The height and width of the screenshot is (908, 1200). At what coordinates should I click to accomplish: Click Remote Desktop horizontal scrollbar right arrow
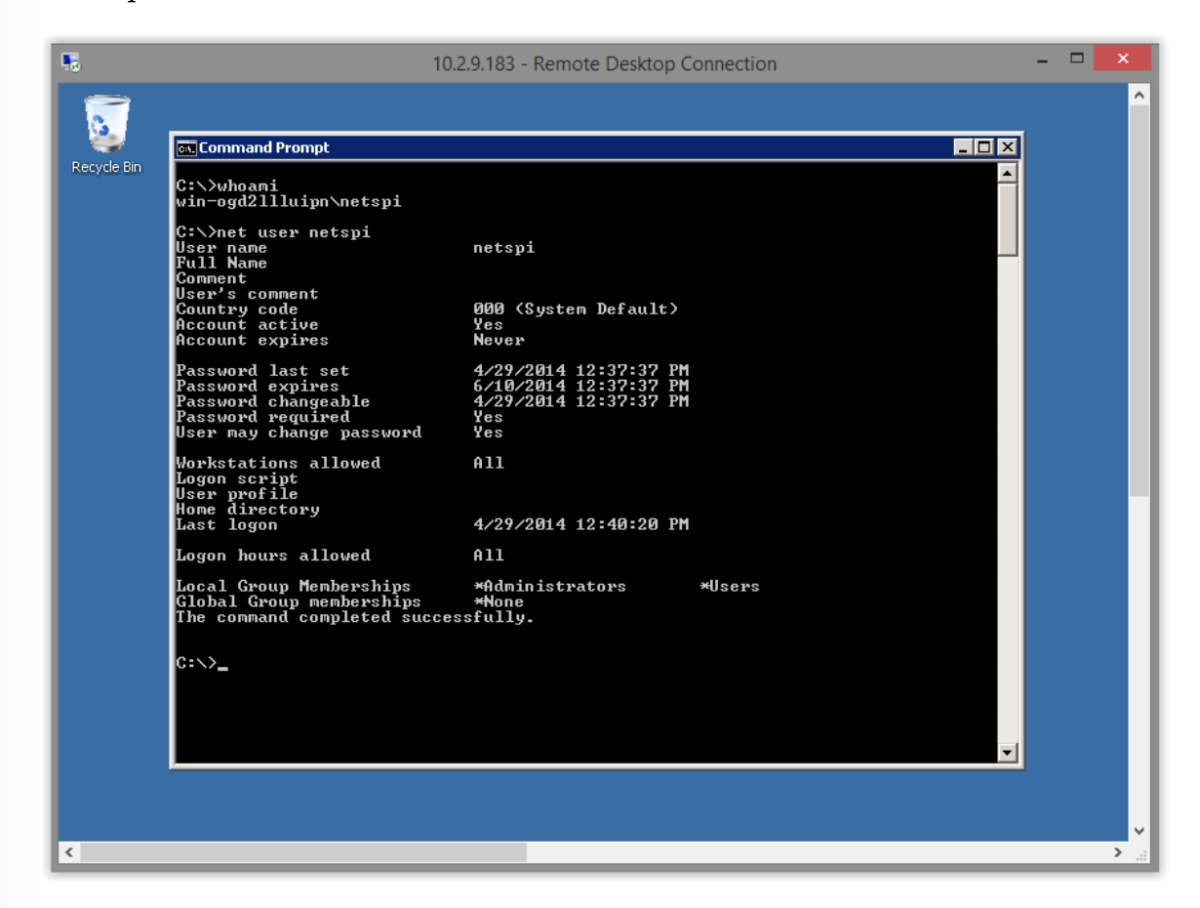point(1119,853)
